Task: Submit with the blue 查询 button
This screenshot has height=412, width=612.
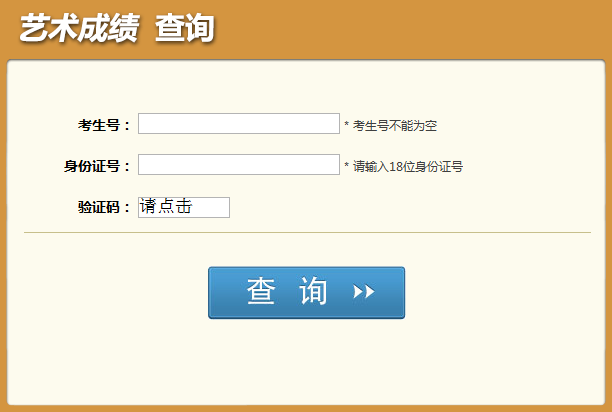Action: (306, 293)
